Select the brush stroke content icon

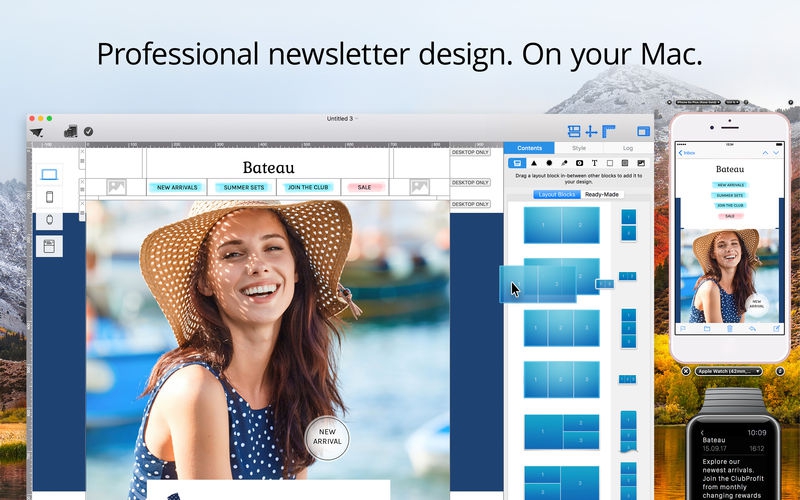coord(564,163)
